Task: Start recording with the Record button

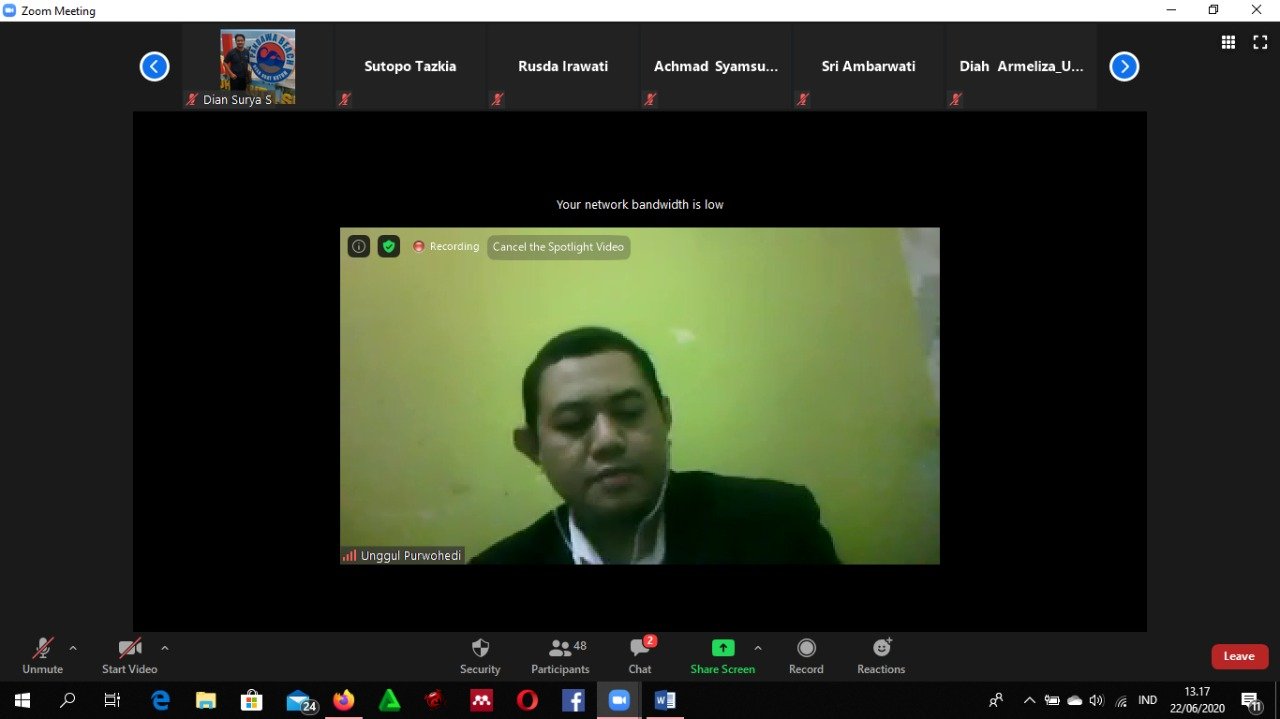Action: [x=806, y=648]
